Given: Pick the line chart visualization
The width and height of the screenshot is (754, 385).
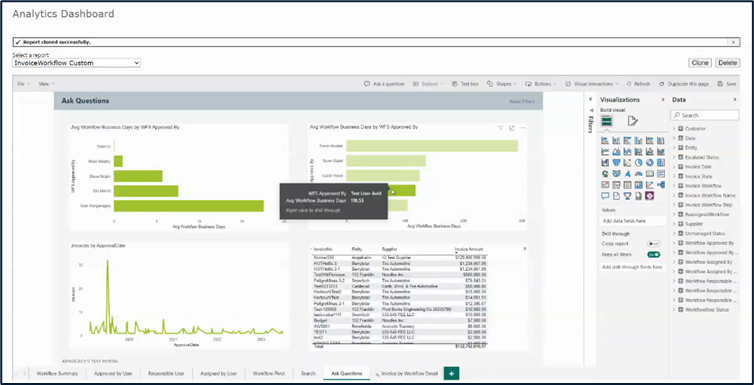Looking at the screenshot, I should 605,151.
